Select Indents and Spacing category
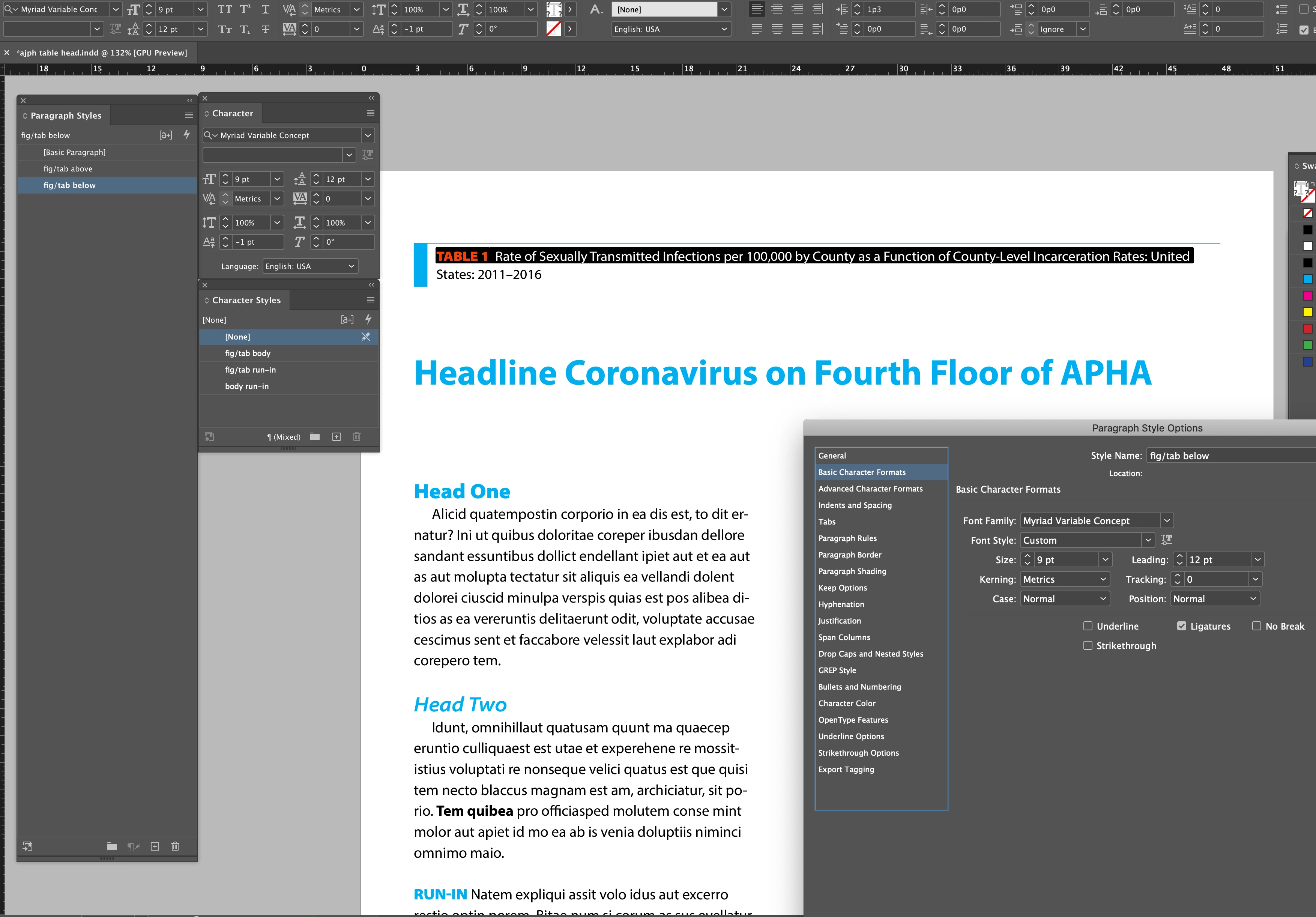Screen dimensions: 1316x917 (x=855, y=505)
